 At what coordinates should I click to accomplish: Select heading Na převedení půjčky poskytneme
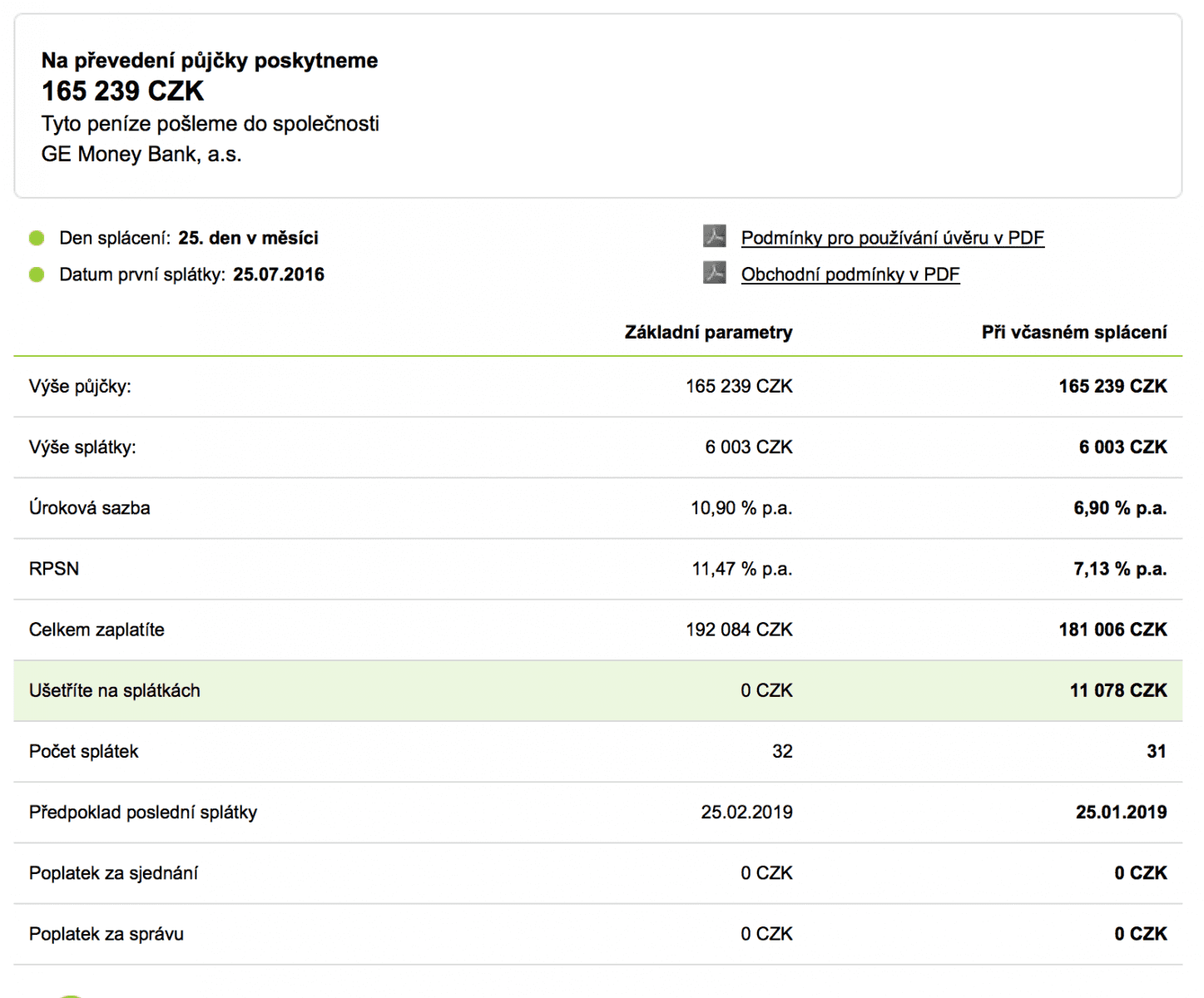[x=210, y=61]
